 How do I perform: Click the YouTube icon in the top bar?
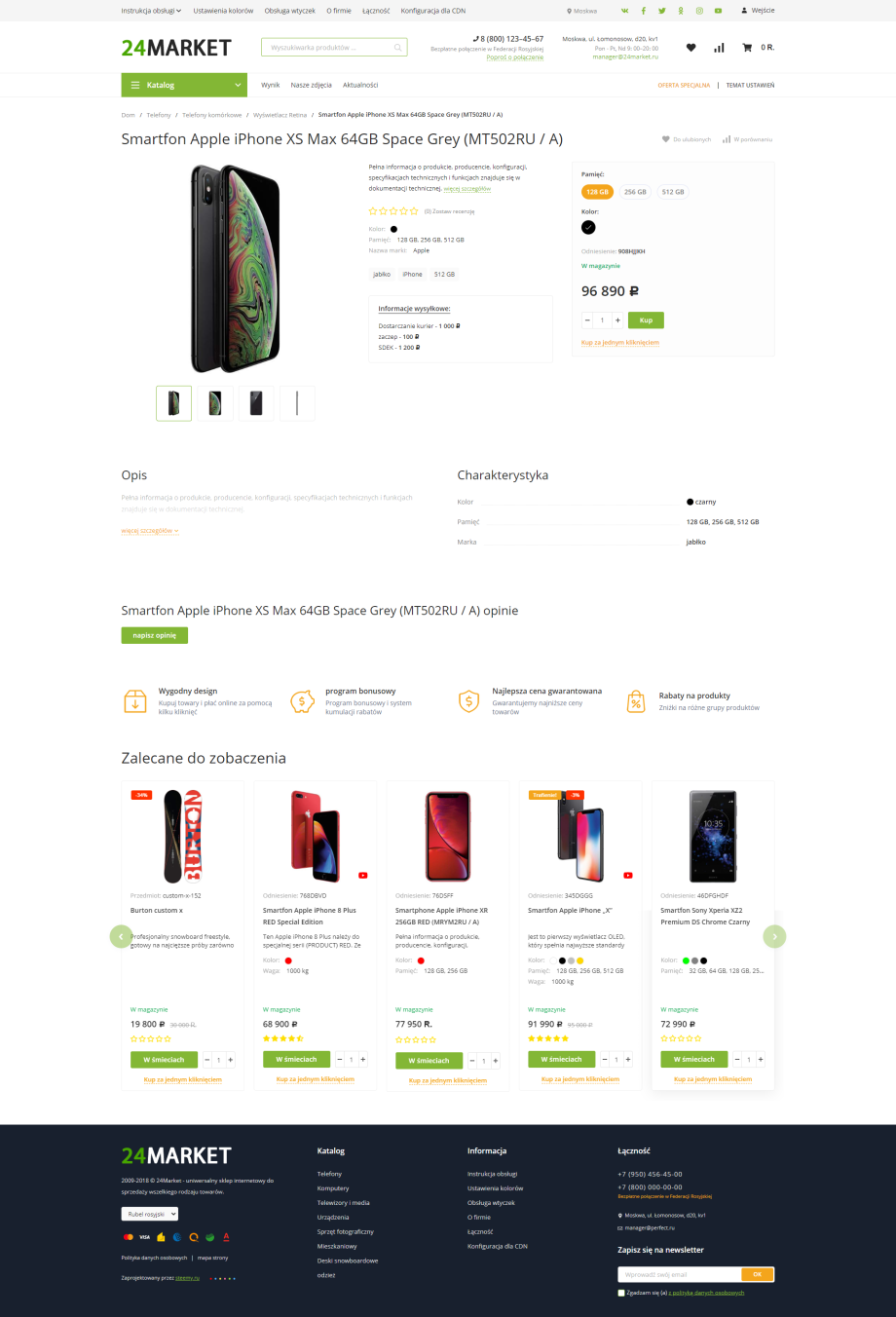click(718, 11)
